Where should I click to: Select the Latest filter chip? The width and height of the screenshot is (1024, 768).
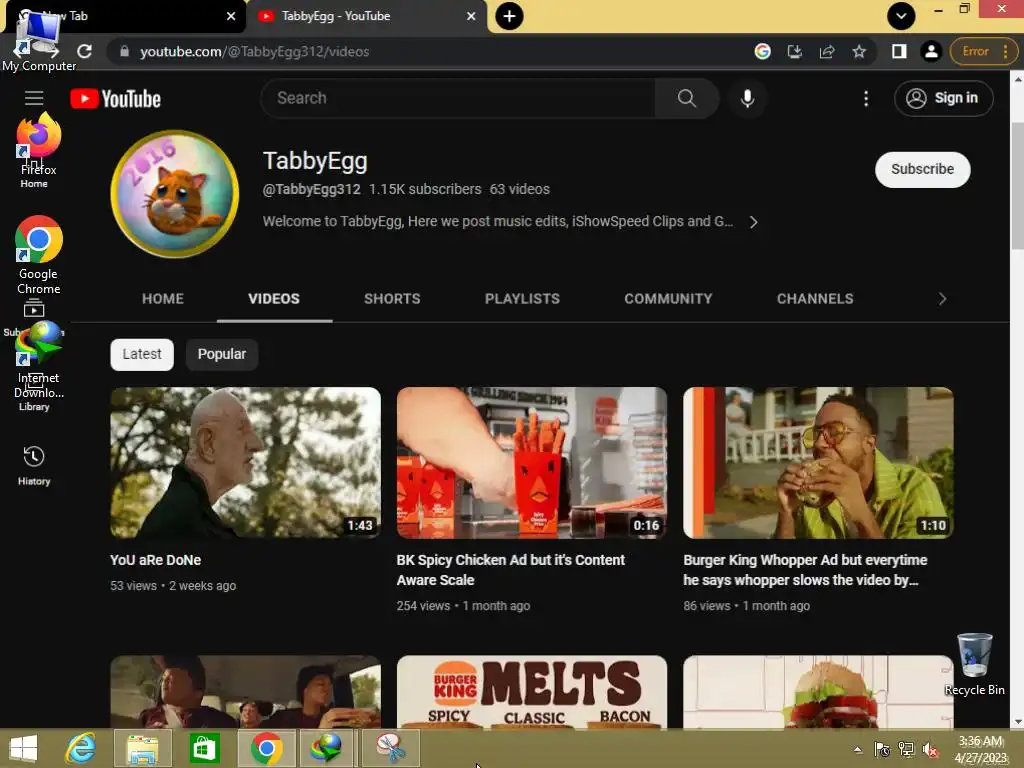click(x=142, y=354)
